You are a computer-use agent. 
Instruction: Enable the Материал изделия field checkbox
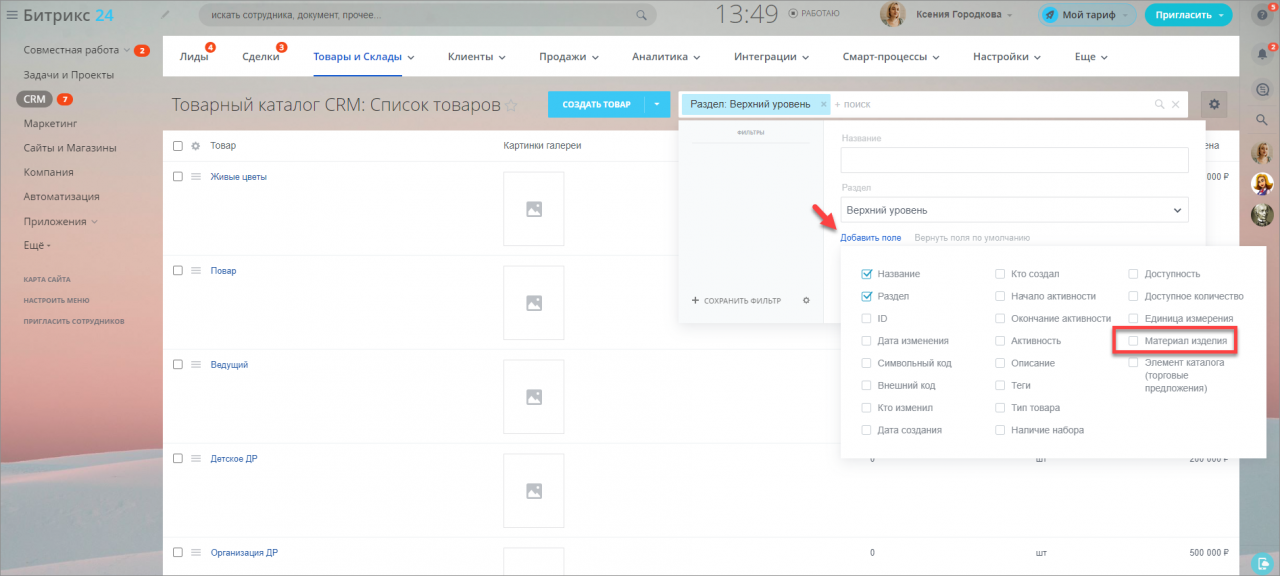(x=1134, y=341)
